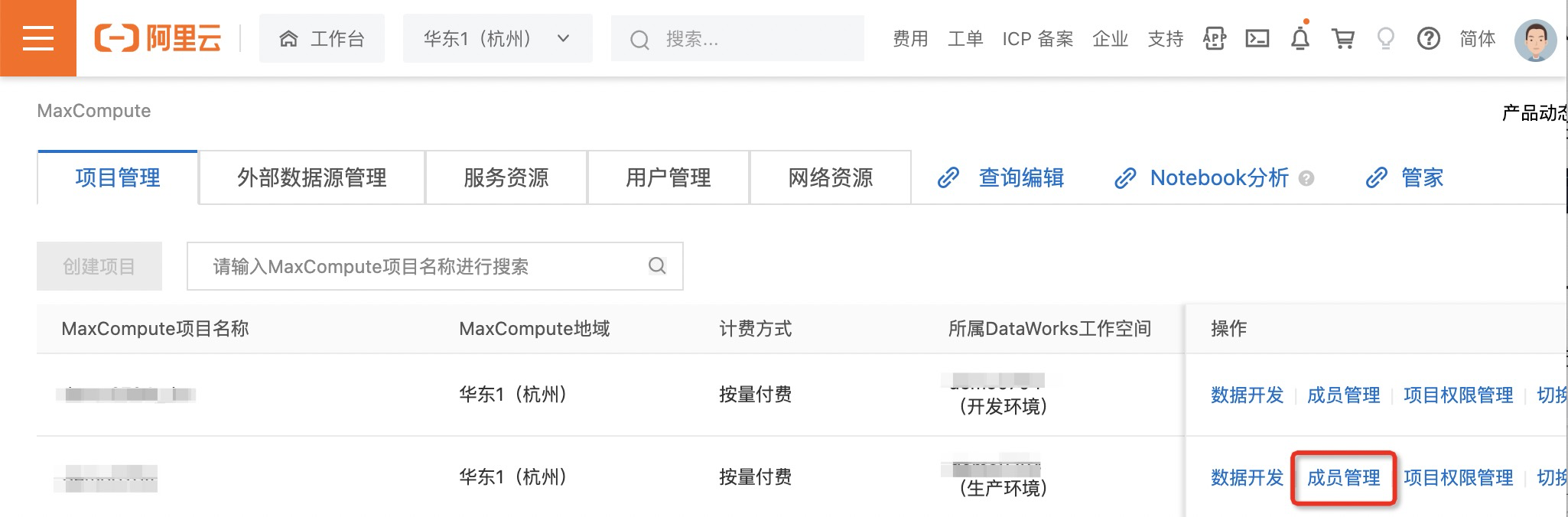Click the MaxCompute breadcrumb text

coord(94,111)
